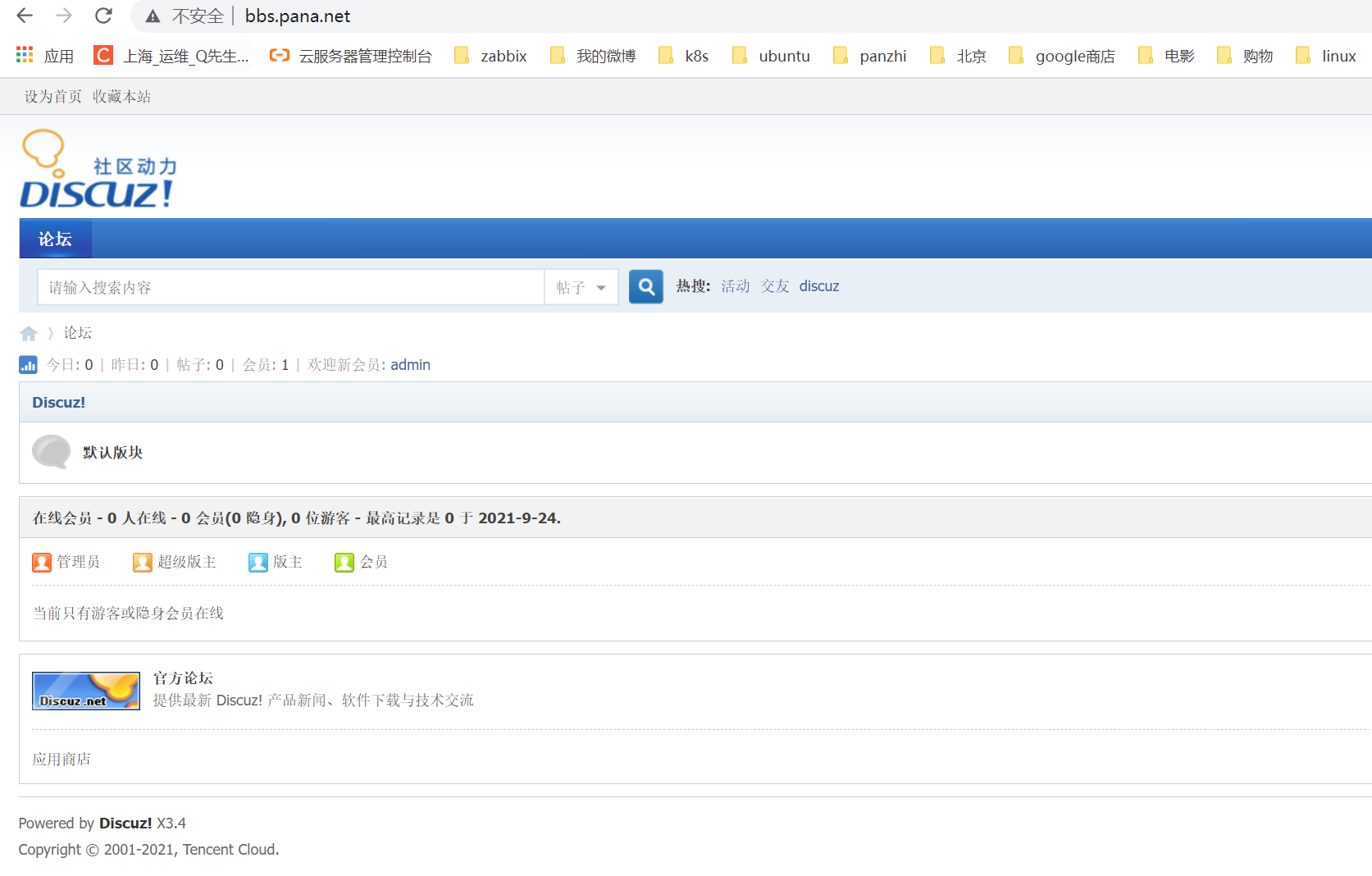
Task: Open the 官方论坛 link
Action: tap(183, 678)
